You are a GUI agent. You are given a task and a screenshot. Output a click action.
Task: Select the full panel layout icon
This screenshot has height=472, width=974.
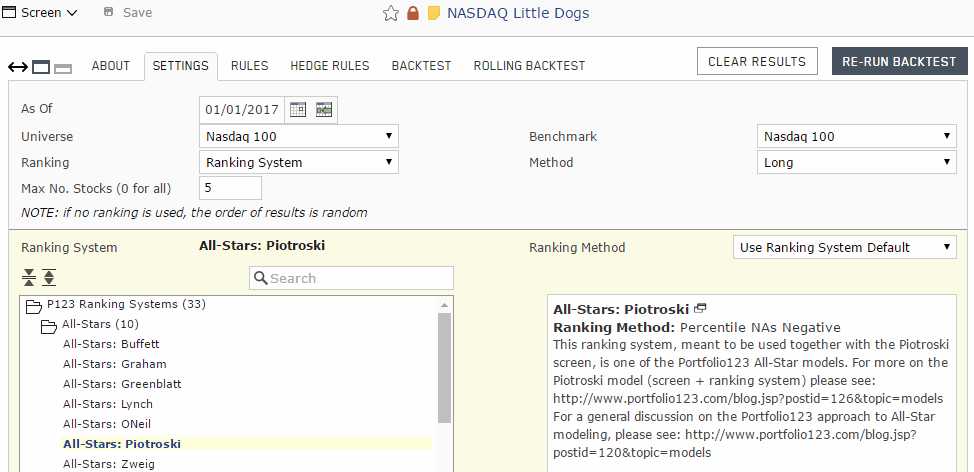point(41,67)
